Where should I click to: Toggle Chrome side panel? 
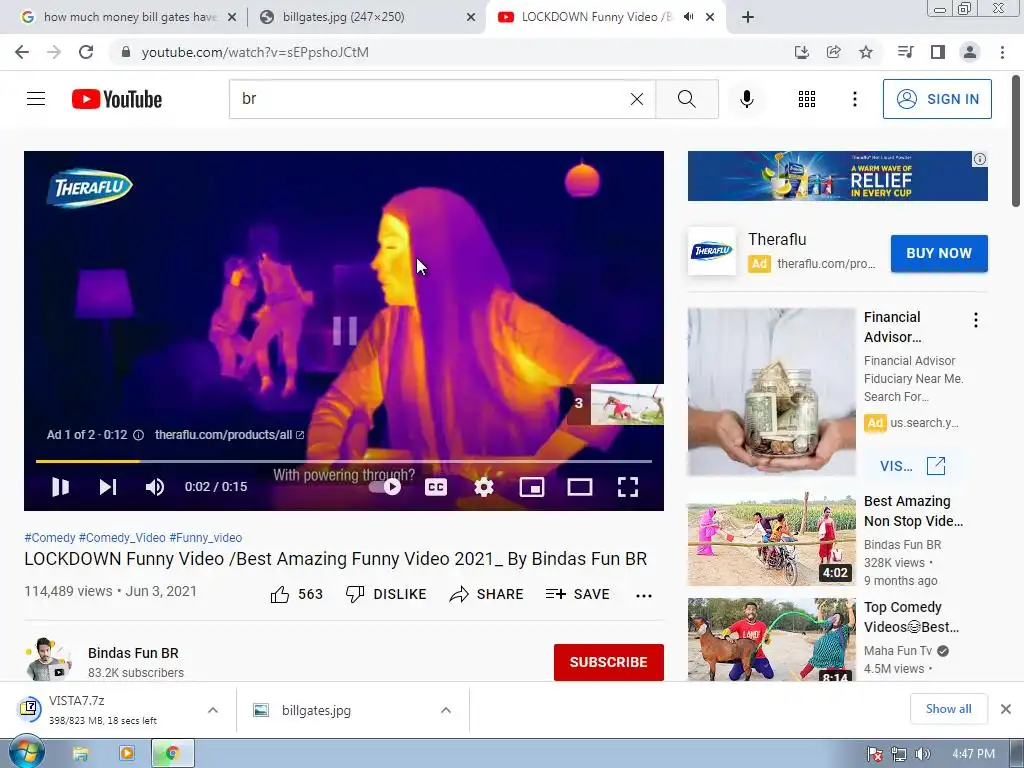[938, 52]
